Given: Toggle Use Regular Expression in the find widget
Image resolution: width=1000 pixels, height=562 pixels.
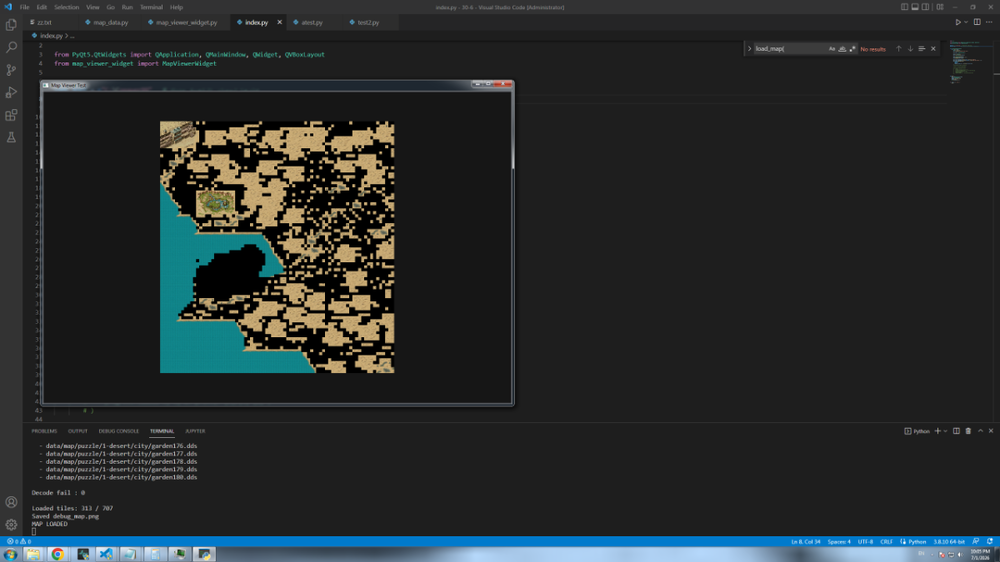Looking at the screenshot, I should [852, 49].
